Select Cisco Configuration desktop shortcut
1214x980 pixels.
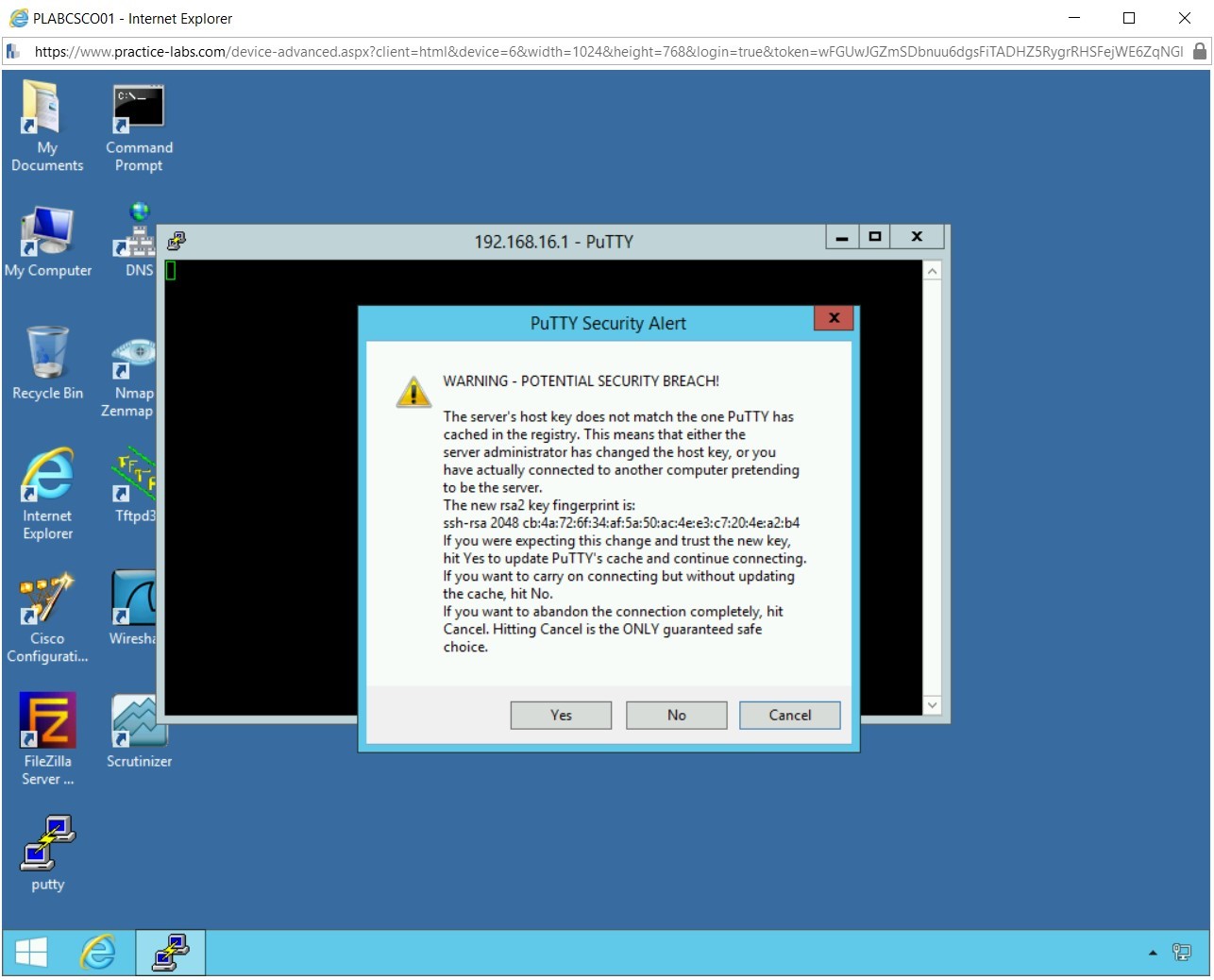47,618
